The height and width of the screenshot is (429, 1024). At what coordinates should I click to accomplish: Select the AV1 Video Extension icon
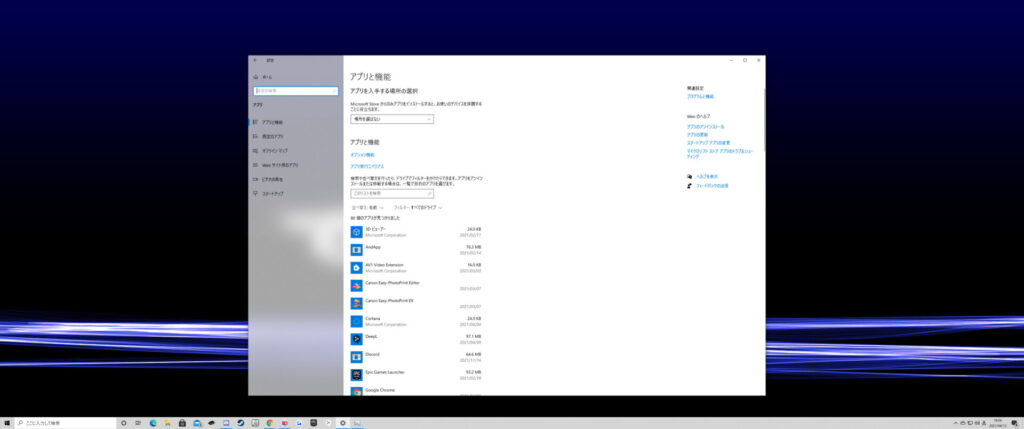[x=357, y=268]
